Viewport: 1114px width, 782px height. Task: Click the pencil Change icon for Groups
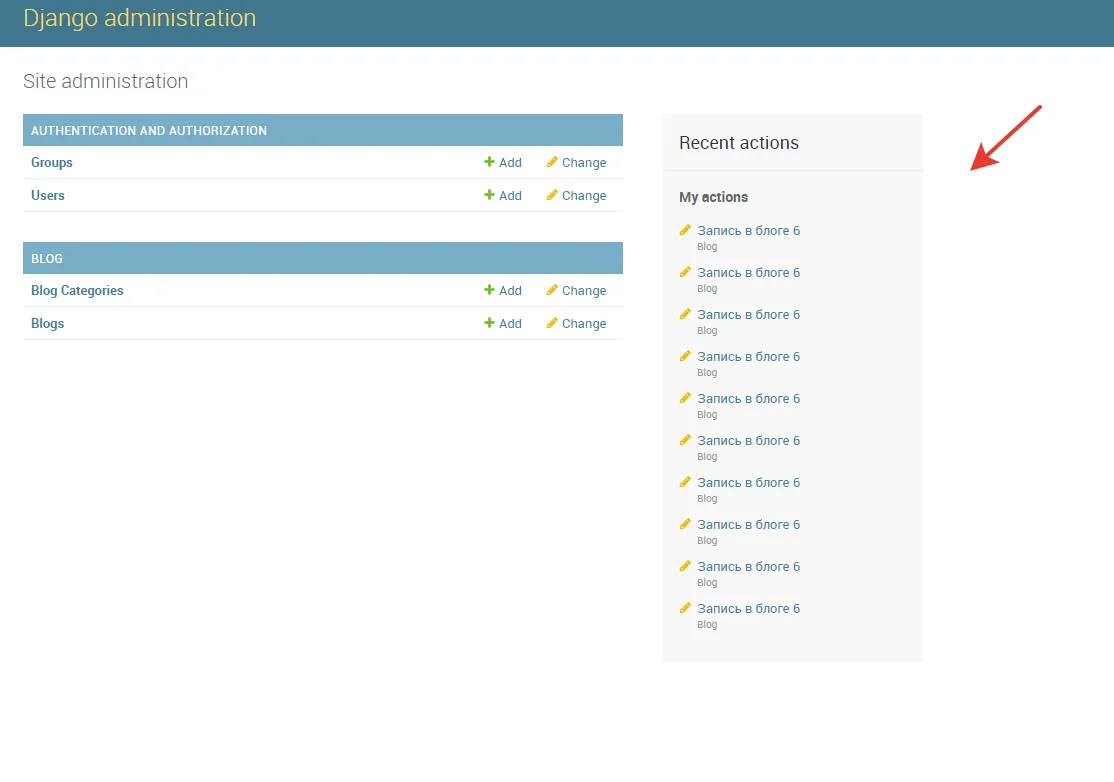tap(551, 162)
